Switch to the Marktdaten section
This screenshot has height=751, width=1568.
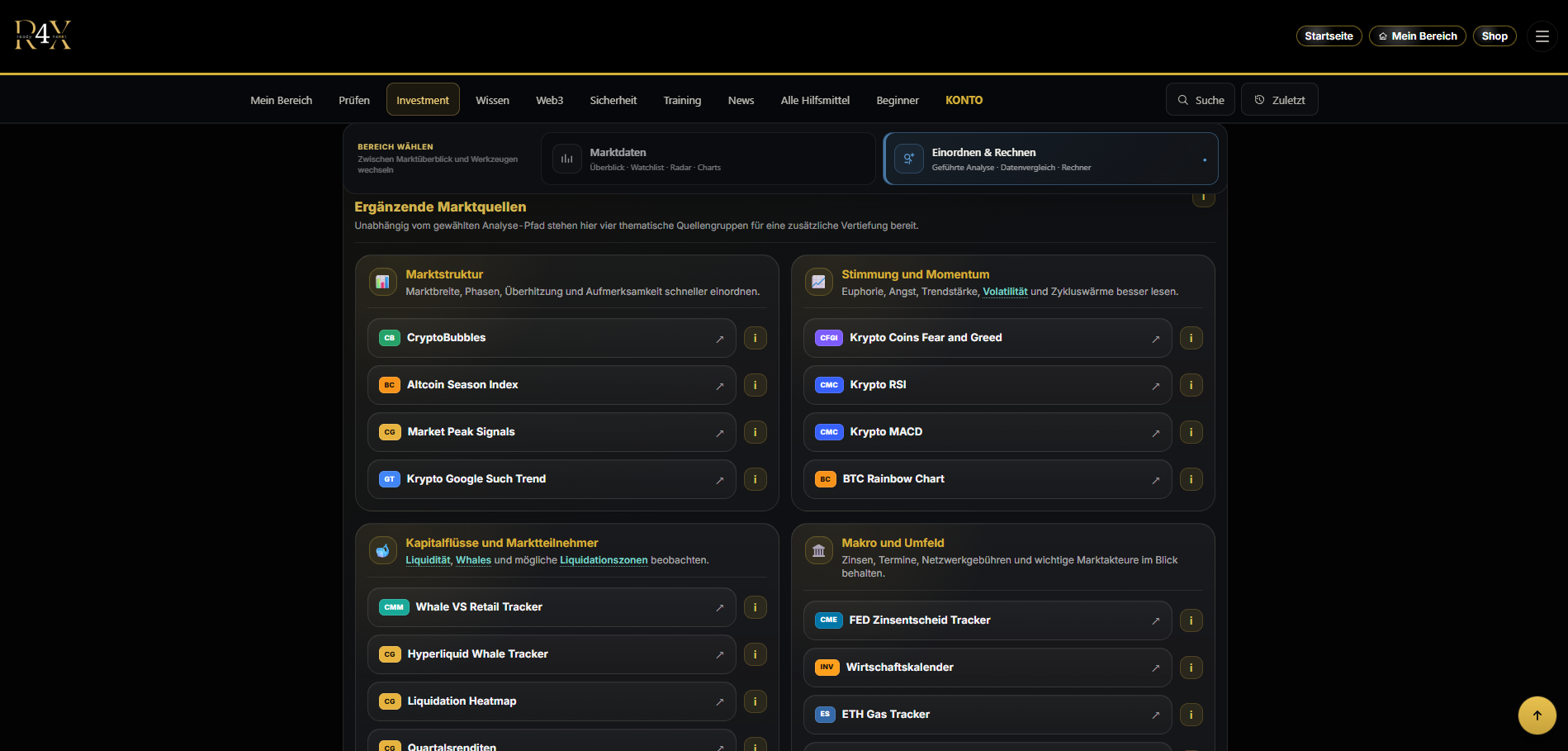pyautogui.click(x=708, y=159)
